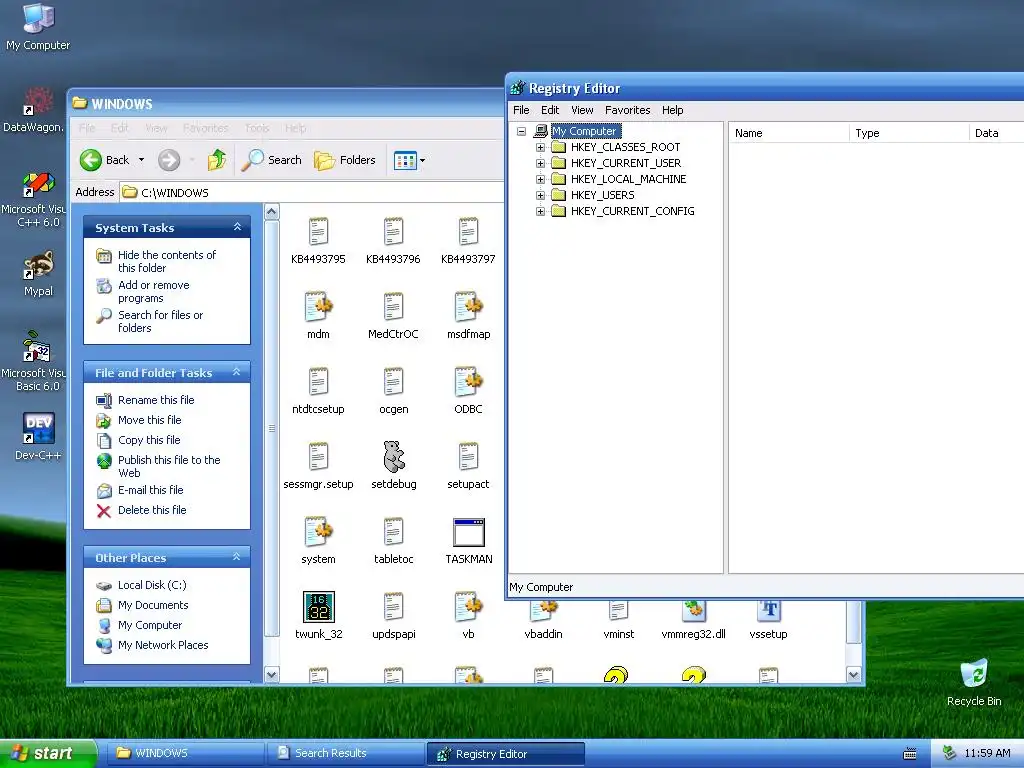The width and height of the screenshot is (1024, 768).
Task: Open Registry Editor Favorites menu
Action: (x=628, y=110)
